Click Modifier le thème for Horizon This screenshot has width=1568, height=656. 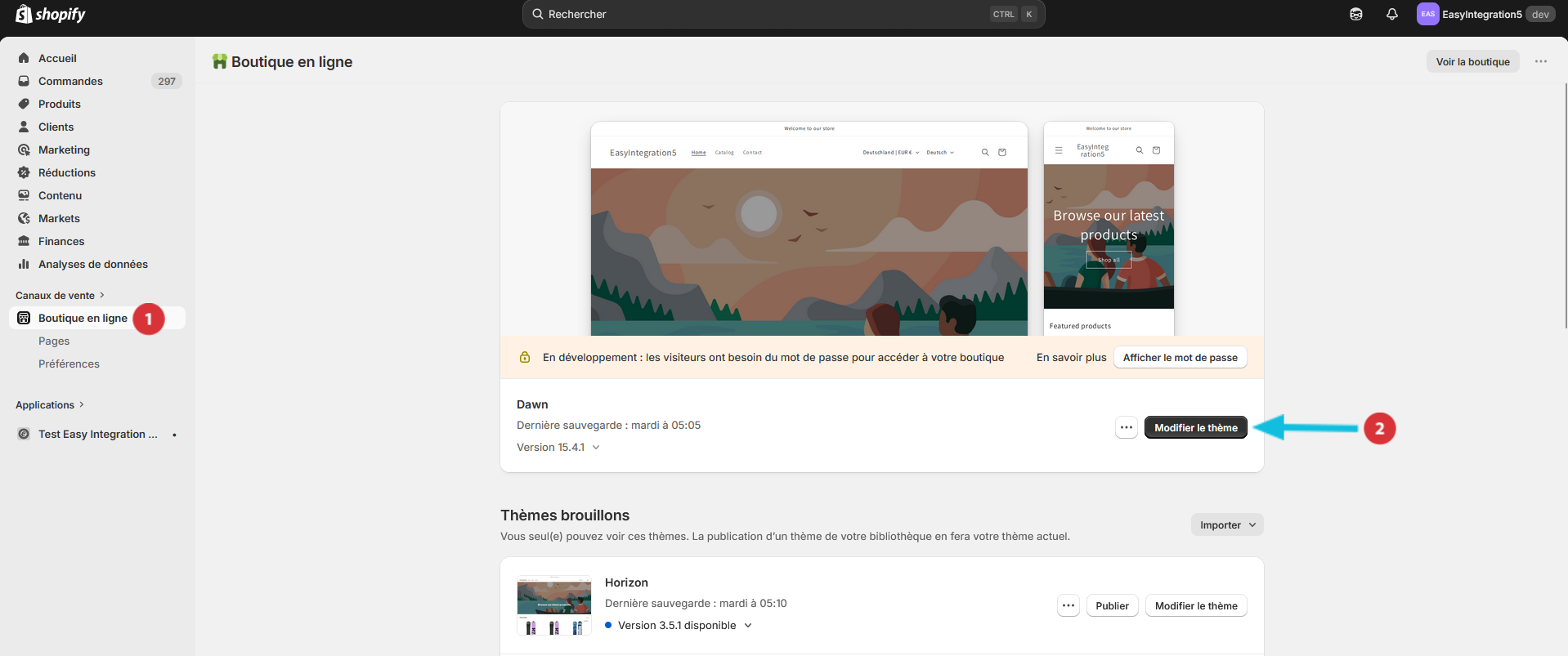pyautogui.click(x=1196, y=605)
